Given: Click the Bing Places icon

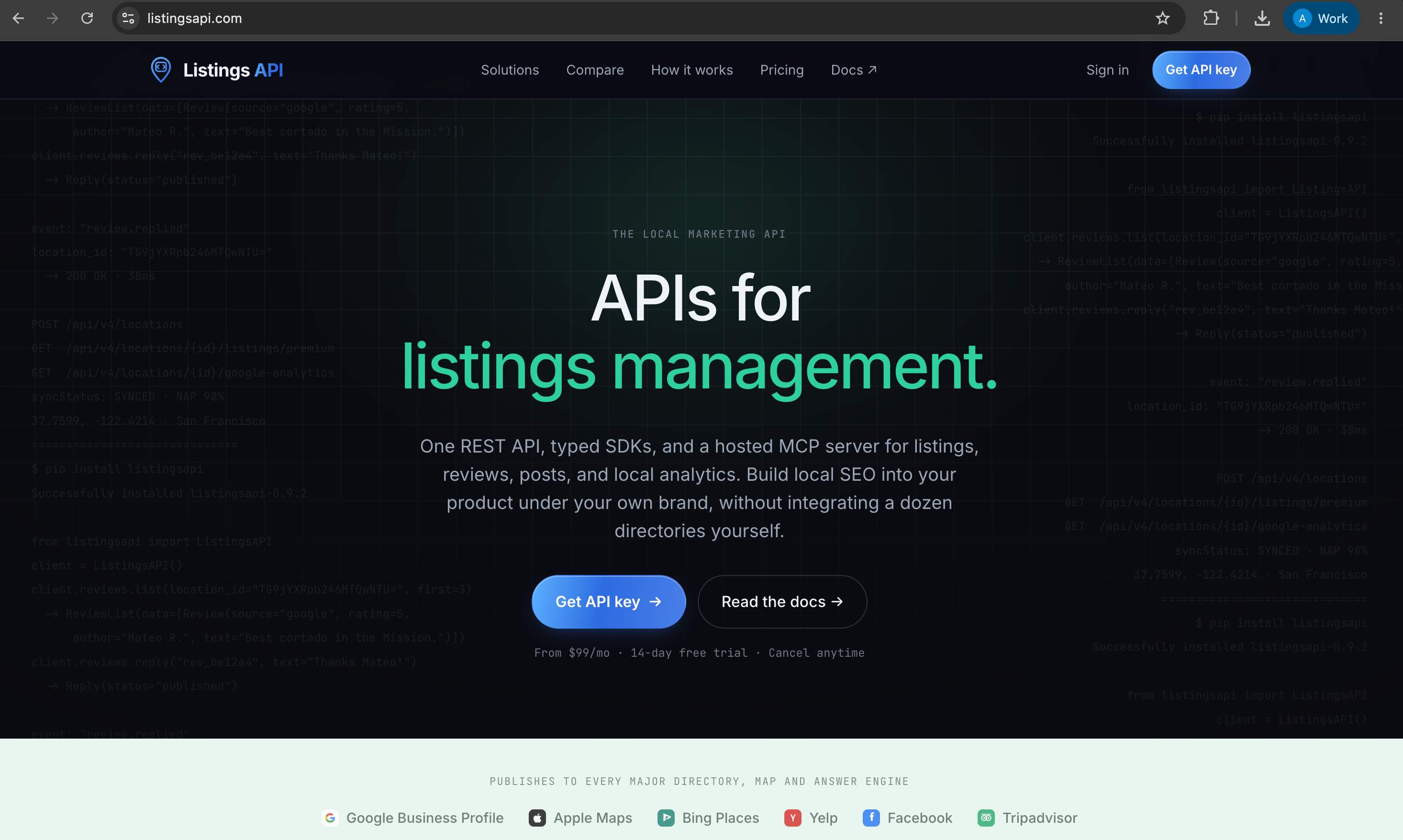Looking at the screenshot, I should click(666, 818).
